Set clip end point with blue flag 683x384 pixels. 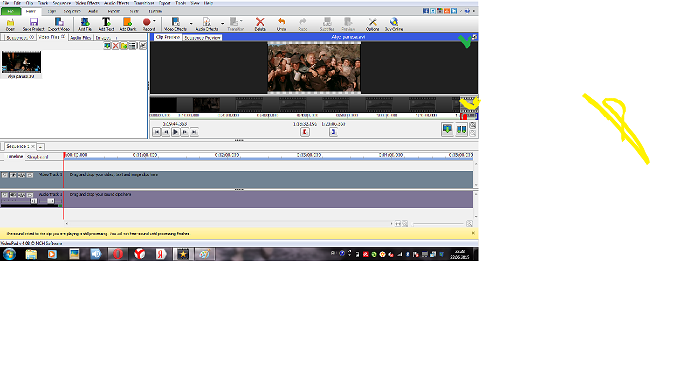333,132
